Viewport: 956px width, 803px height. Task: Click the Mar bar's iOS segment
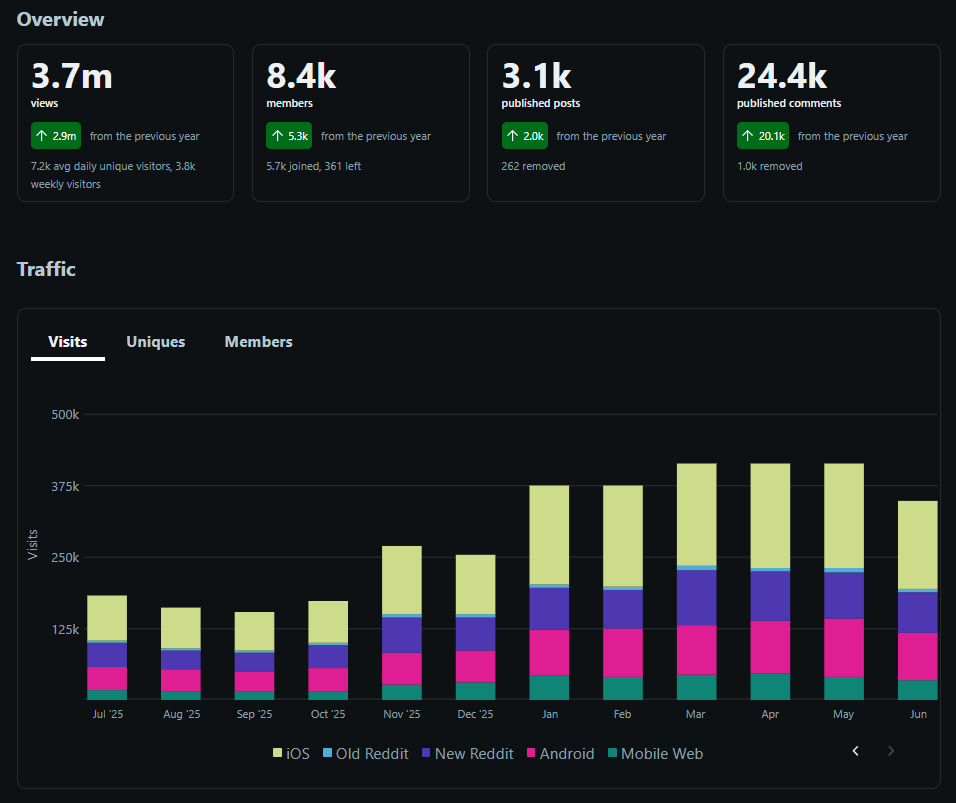(697, 515)
